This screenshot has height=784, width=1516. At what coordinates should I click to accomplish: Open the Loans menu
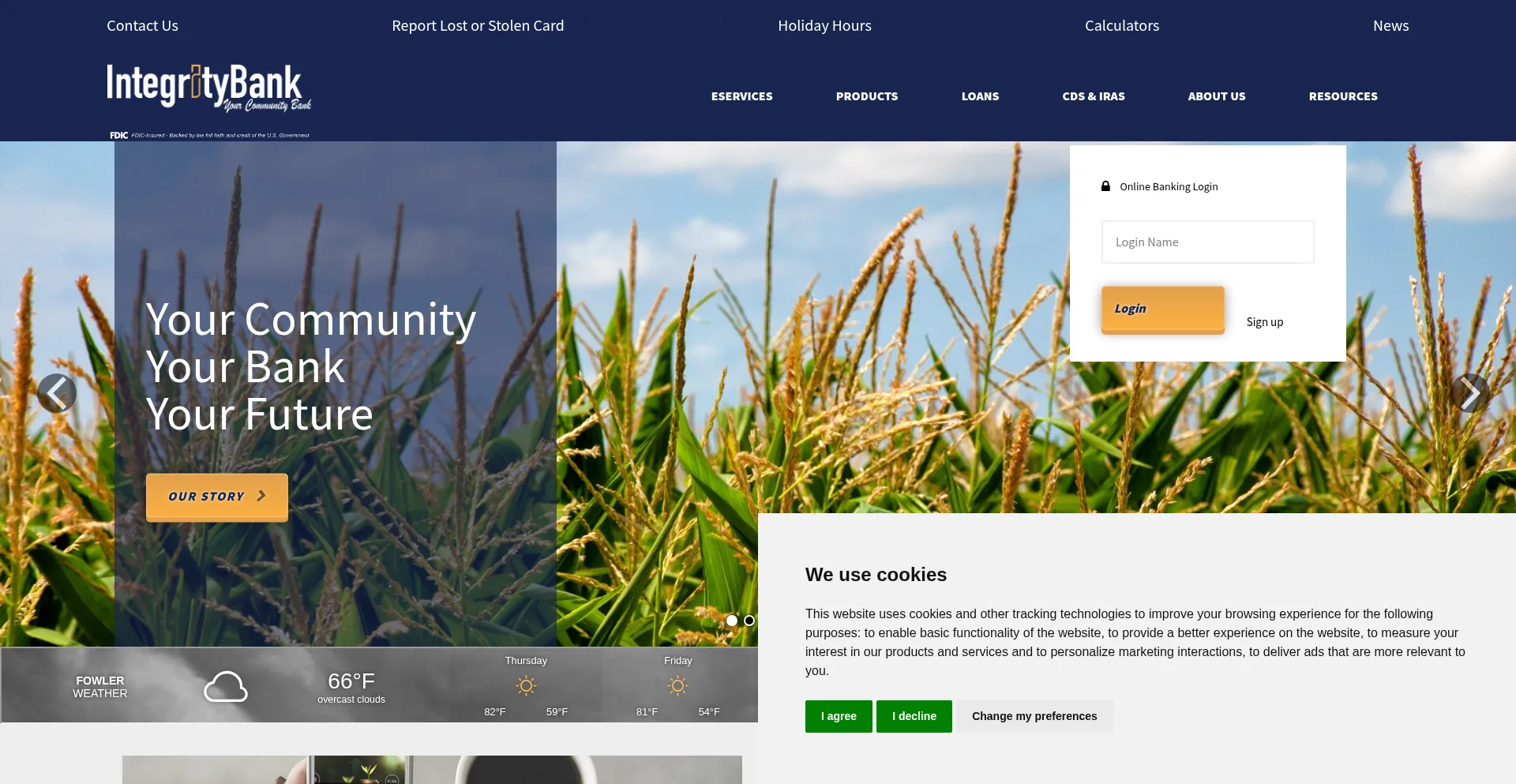coord(980,96)
